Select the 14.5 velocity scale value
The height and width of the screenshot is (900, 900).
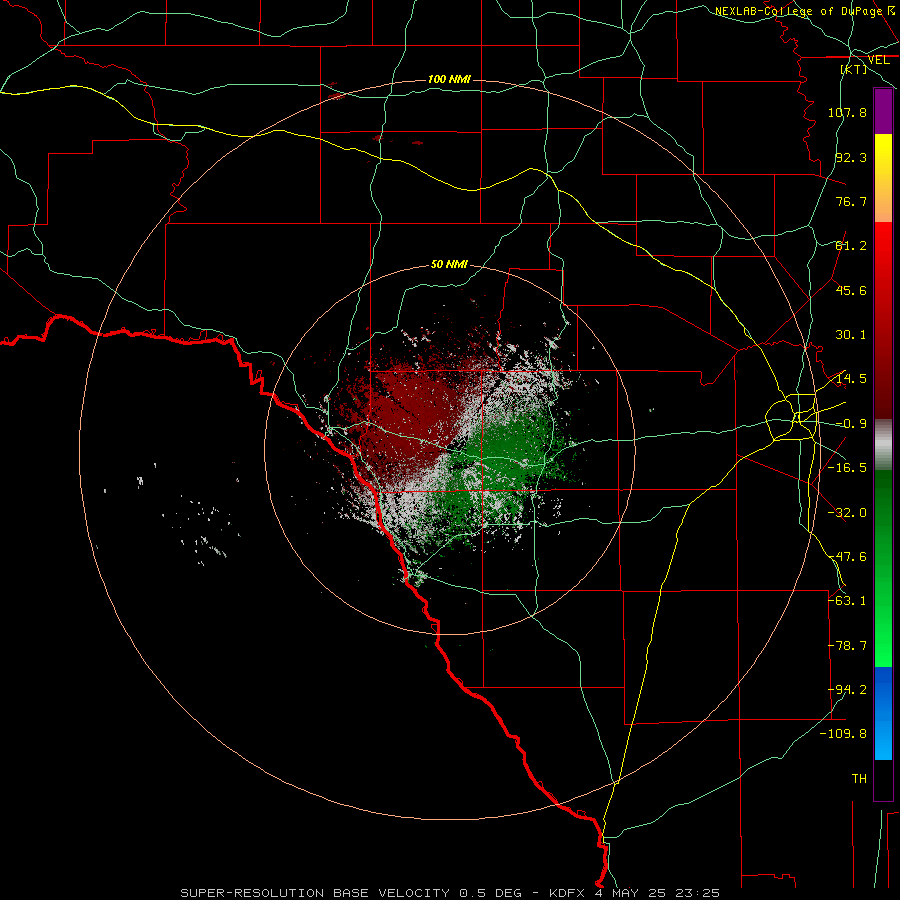(851, 379)
